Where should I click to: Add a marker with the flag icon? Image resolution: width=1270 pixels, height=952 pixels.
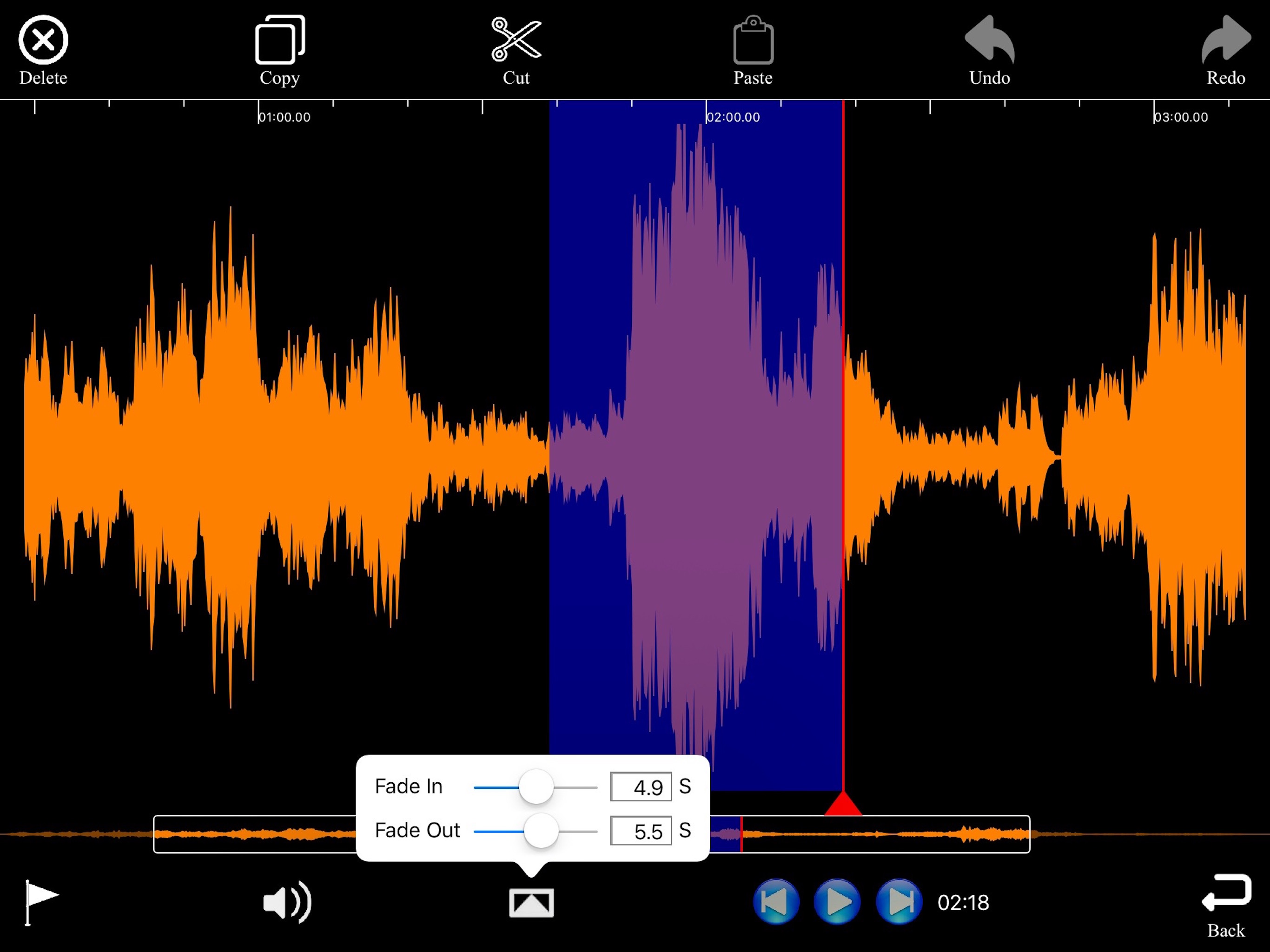[x=41, y=902]
